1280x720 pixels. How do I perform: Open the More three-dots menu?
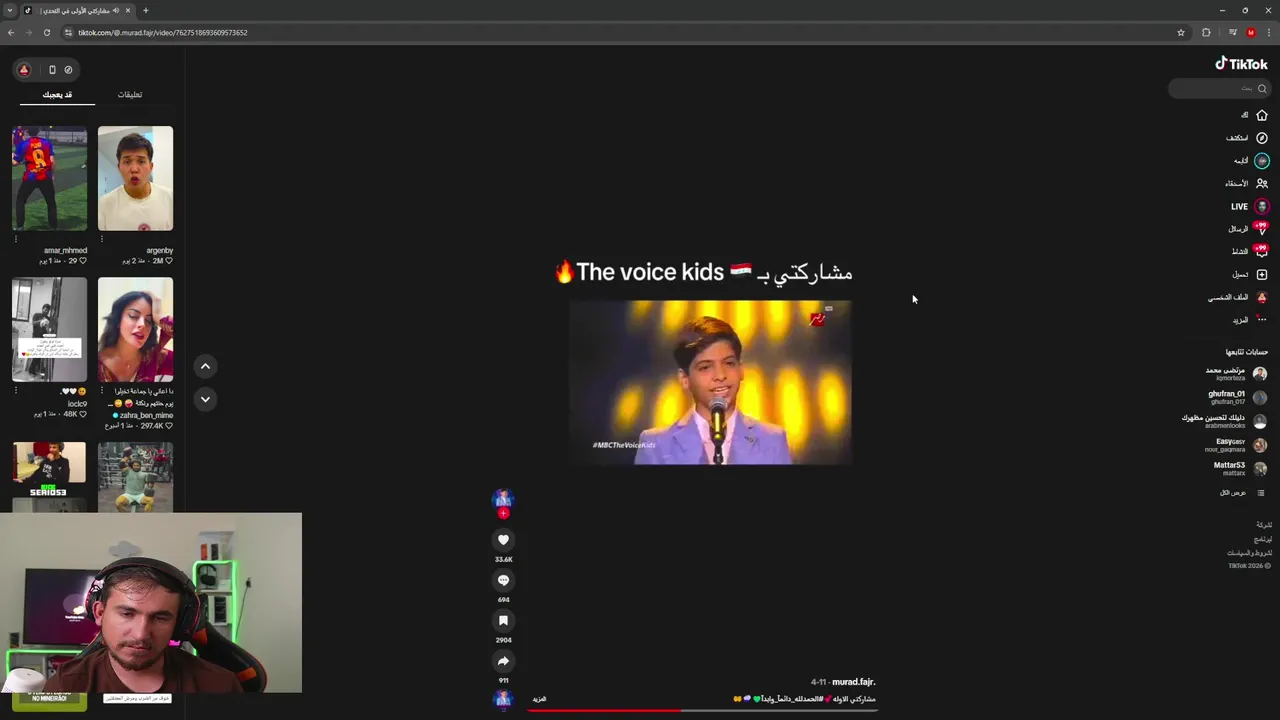(1262, 320)
